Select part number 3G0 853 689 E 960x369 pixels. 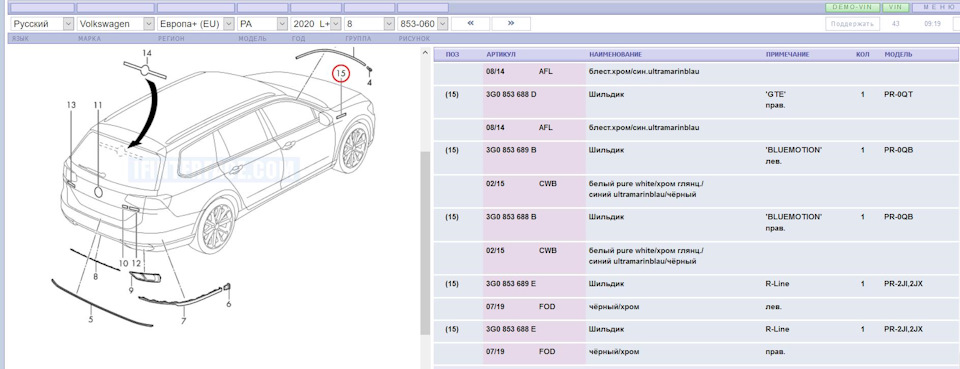(511, 284)
